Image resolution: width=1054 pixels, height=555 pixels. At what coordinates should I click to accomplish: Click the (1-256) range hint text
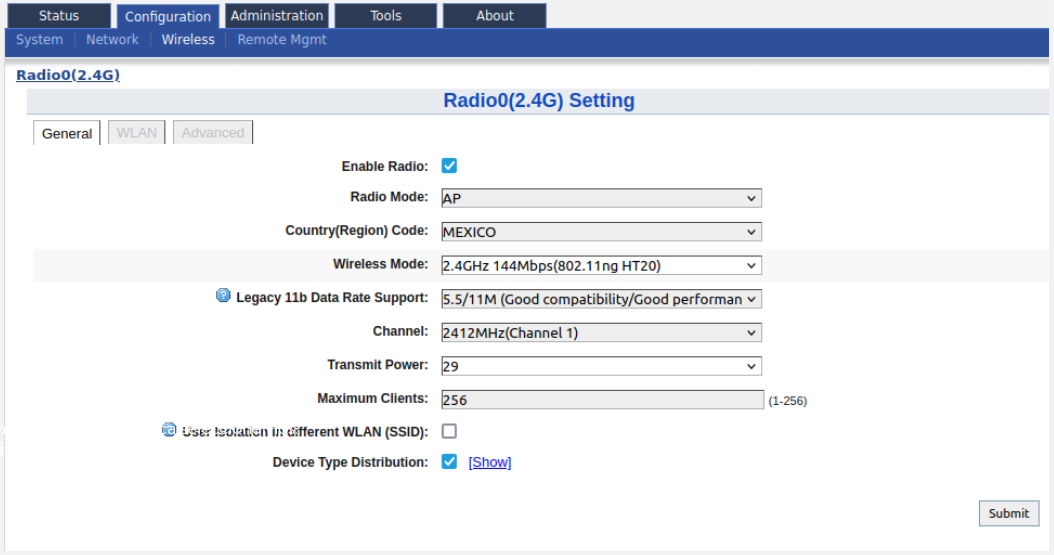click(787, 400)
